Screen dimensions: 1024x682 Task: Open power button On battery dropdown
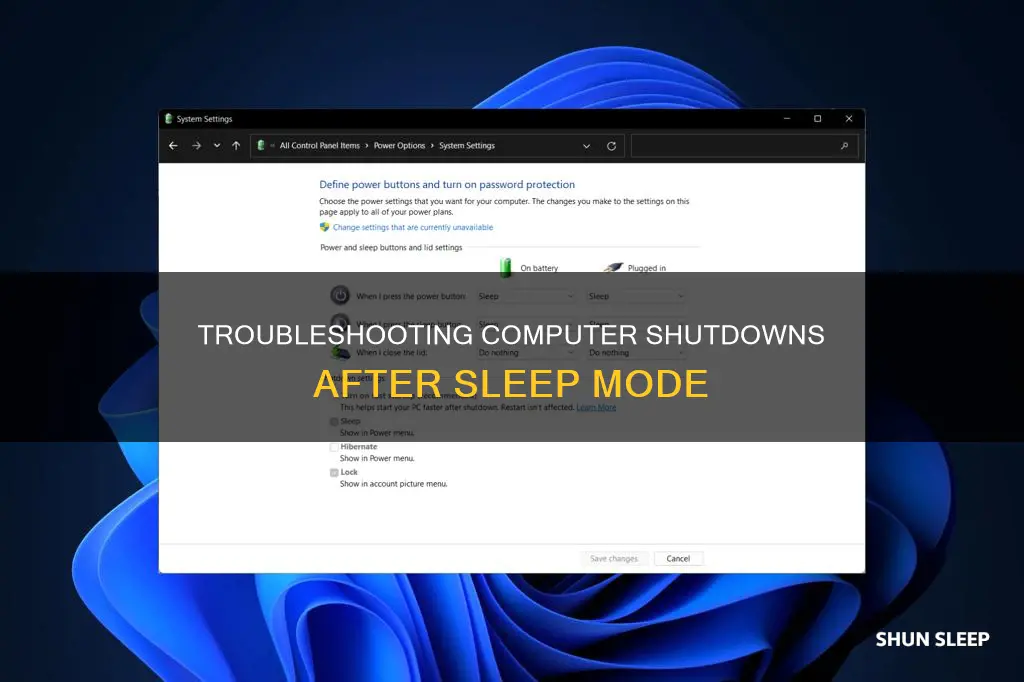526,297
